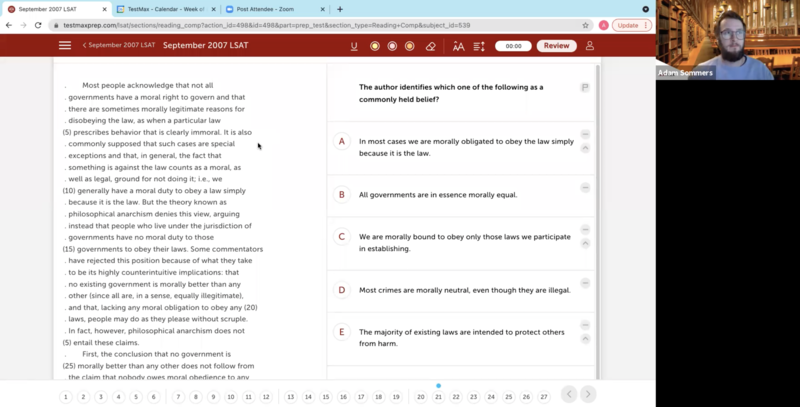Image resolution: width=800 pixels, height=407 pixels.
Task: Collapse answer E with the chevron
Action: coord(585,338)
